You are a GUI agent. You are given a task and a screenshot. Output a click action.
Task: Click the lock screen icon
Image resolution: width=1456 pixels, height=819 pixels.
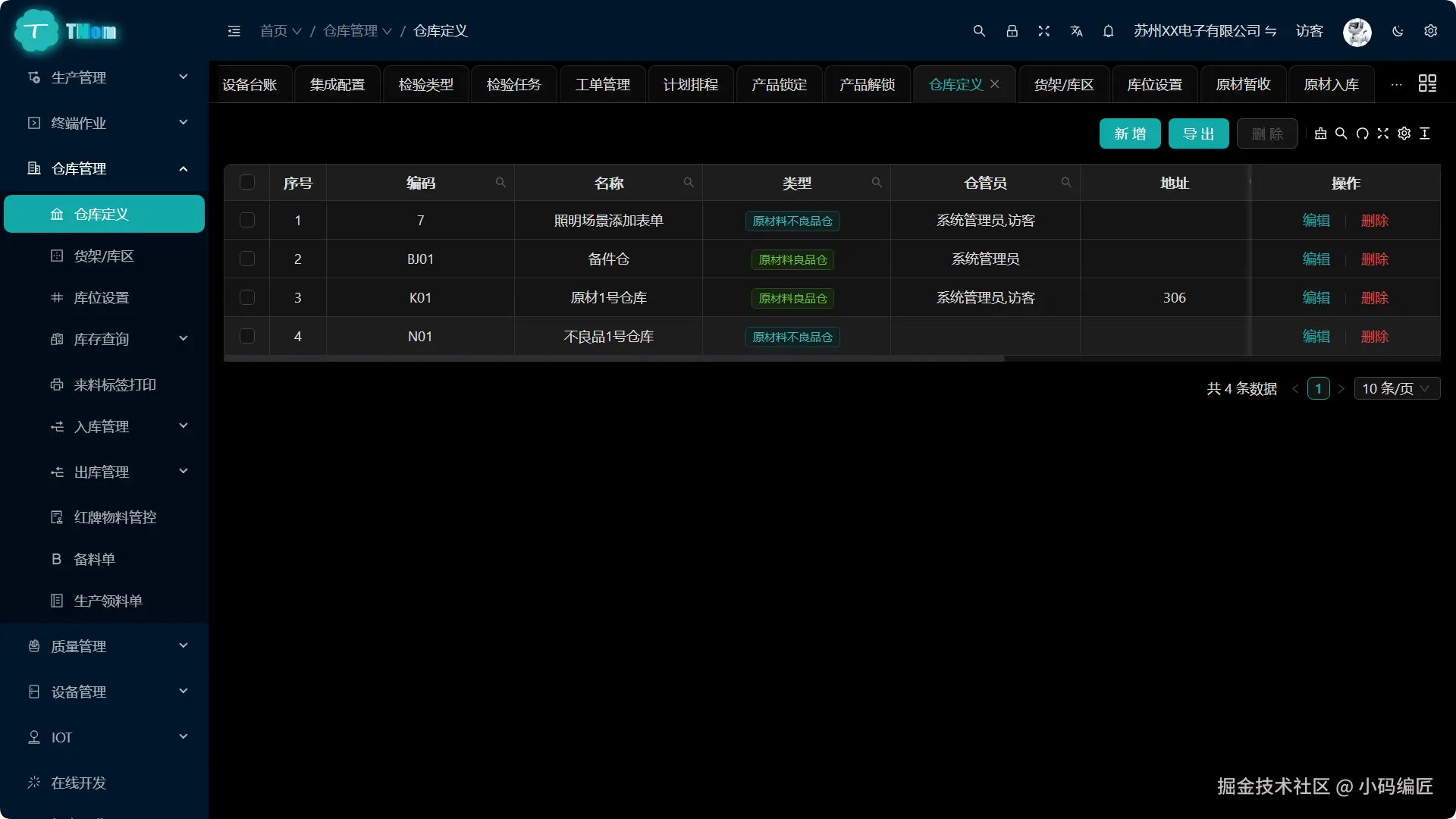(x=1012, y=31)
